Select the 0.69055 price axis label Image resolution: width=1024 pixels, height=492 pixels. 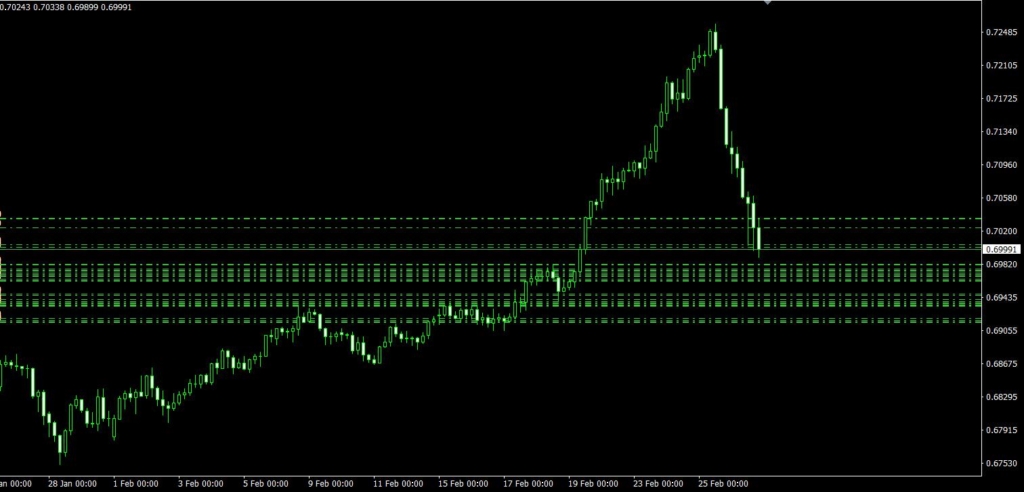(x=1001, y=331)
